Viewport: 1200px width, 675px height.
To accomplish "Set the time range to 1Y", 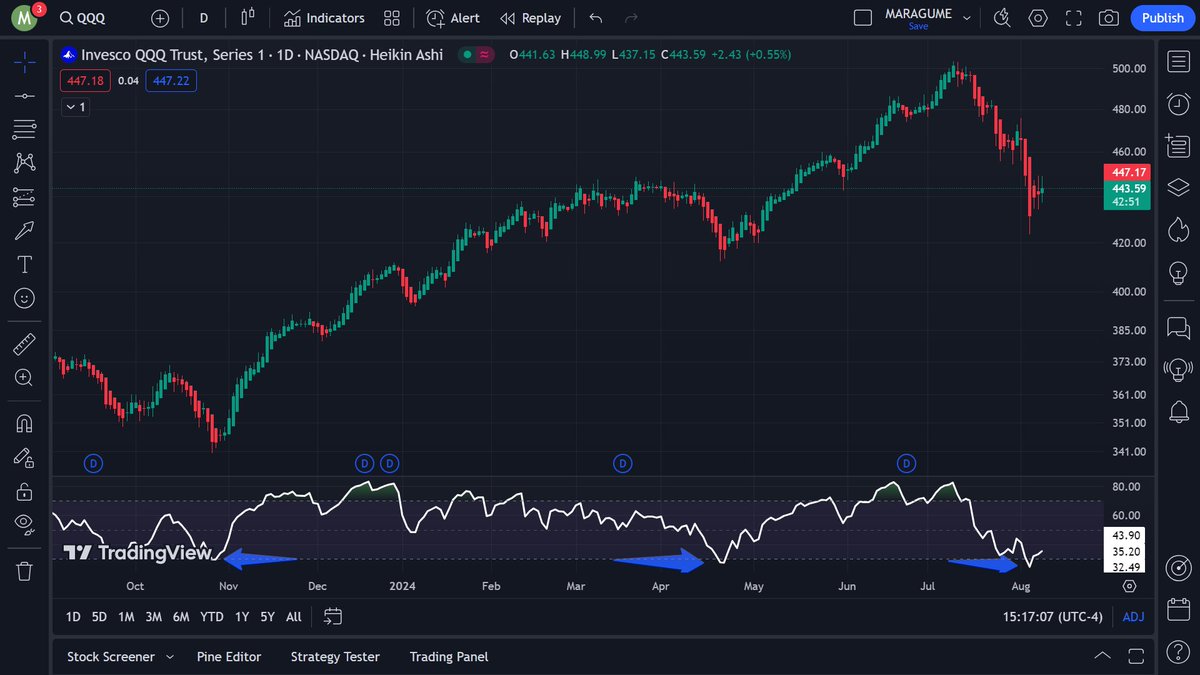I will click(x=241, y=617).
